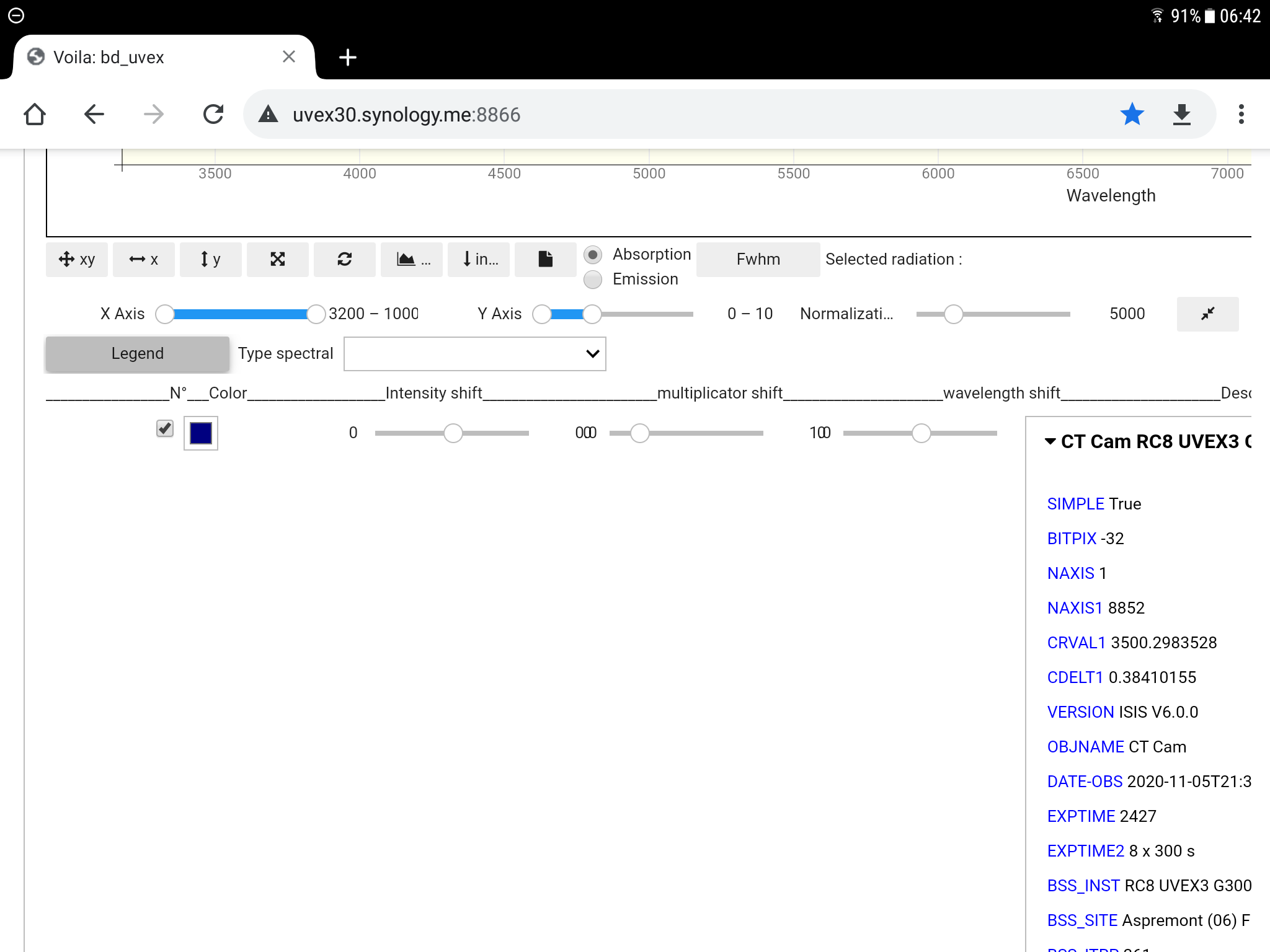This screenshot has width=1270, height=952.
Task: Open the dark blue color swatch
Action: tap(201, 433)
